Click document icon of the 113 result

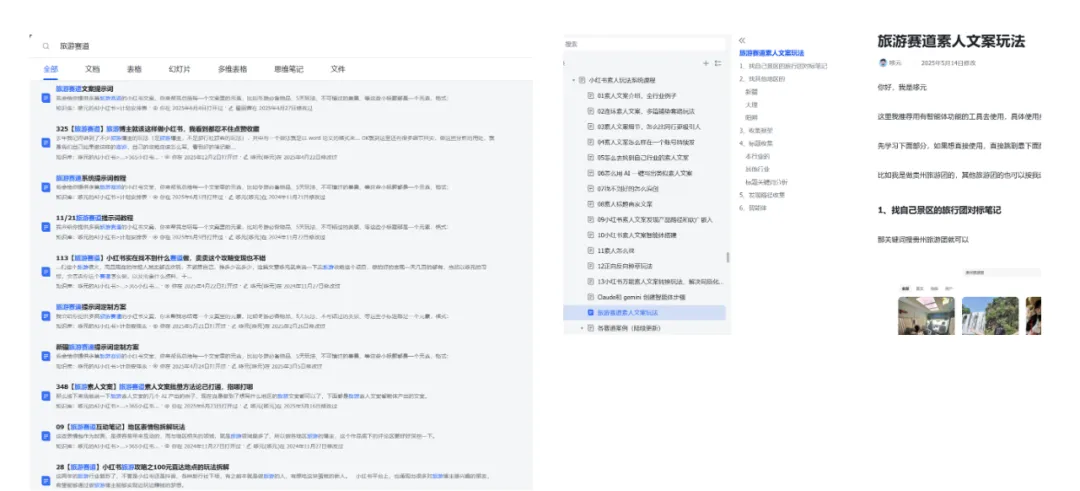click(46, 271)
